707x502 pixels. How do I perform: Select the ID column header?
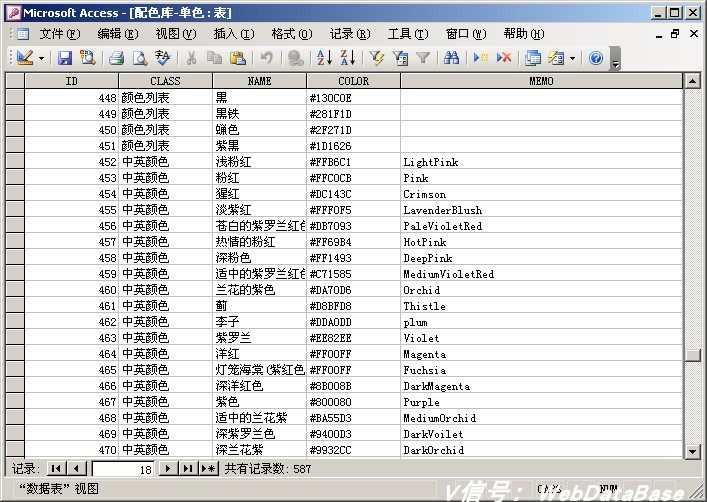[72, 81]
